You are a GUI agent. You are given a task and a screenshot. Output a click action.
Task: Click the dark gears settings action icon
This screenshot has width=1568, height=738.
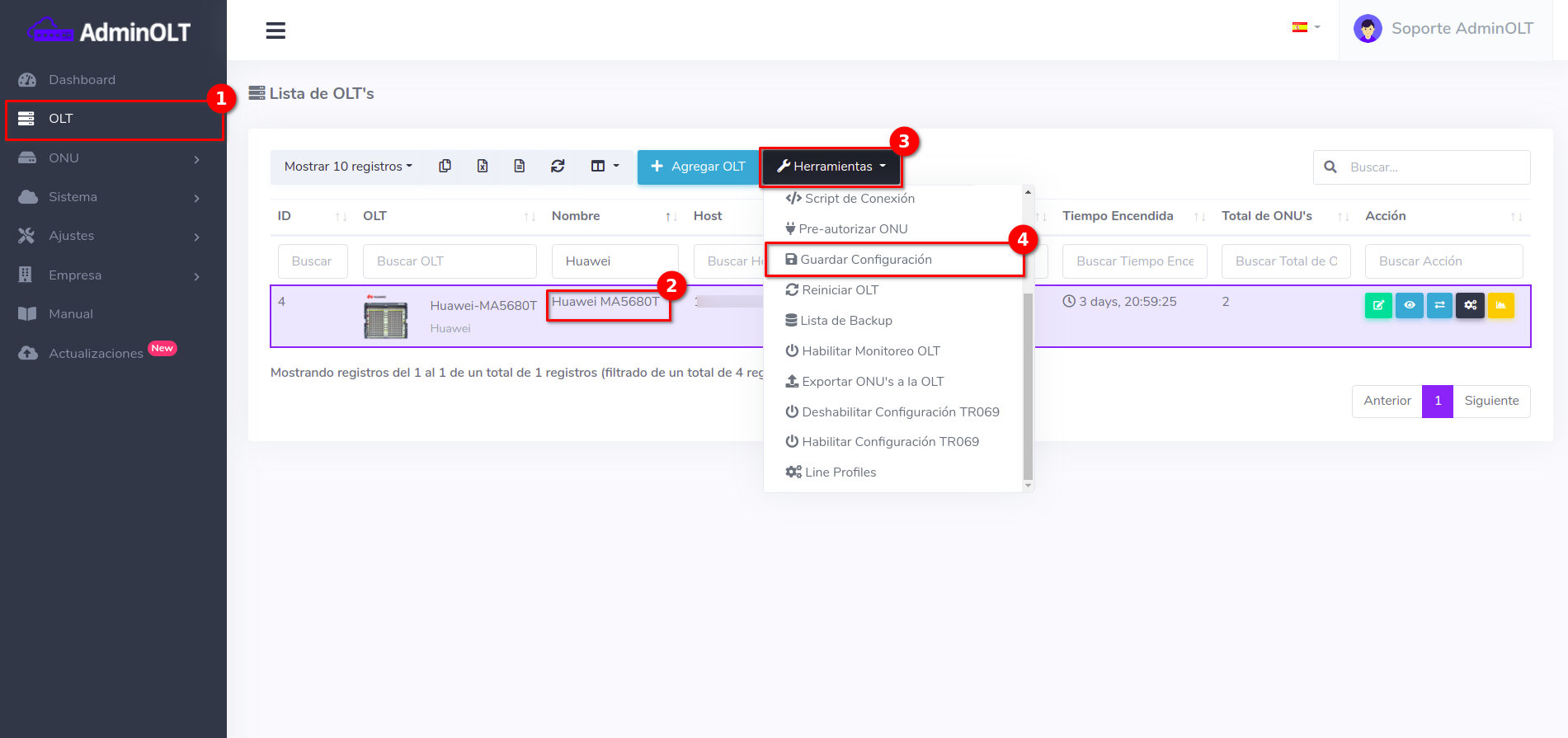tap(1470, 305)
